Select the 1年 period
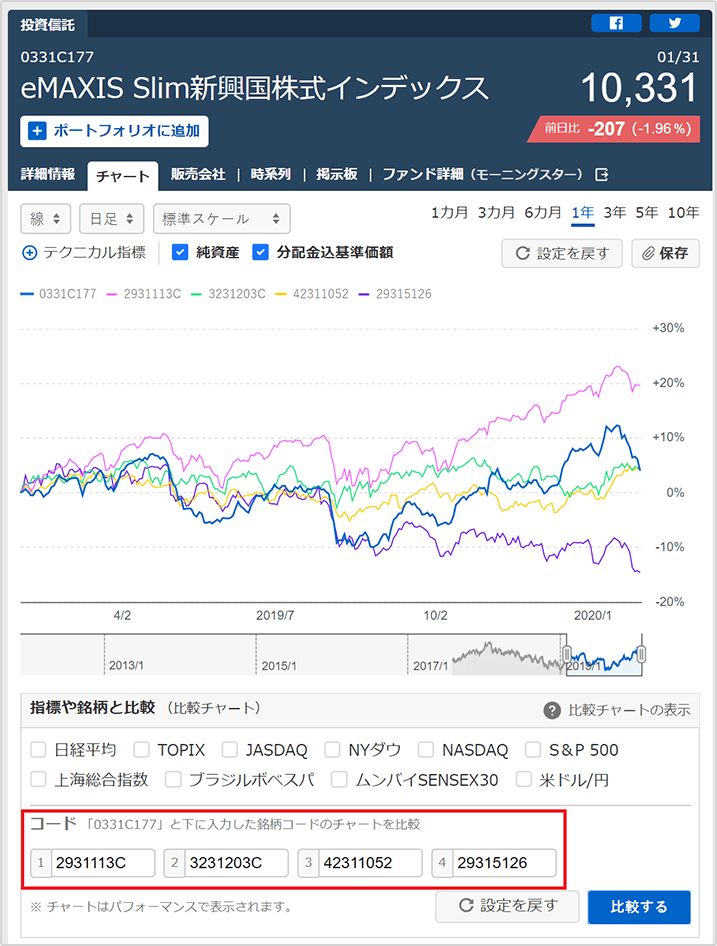Screen dimensions: 717x946 pyautogui.click(x=583, y=212)
